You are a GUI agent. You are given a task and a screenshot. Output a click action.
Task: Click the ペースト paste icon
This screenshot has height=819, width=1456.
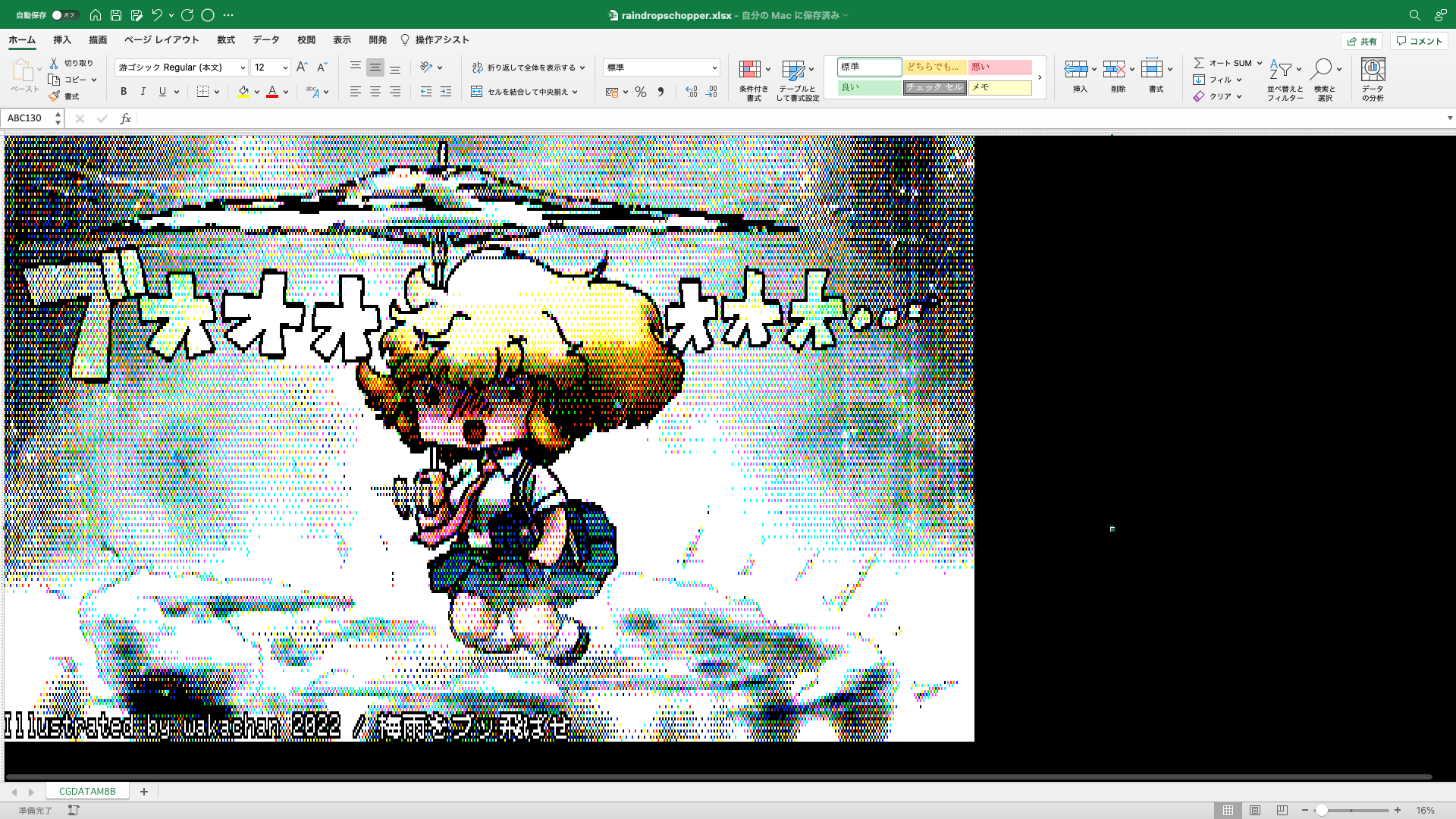(23, 71)
